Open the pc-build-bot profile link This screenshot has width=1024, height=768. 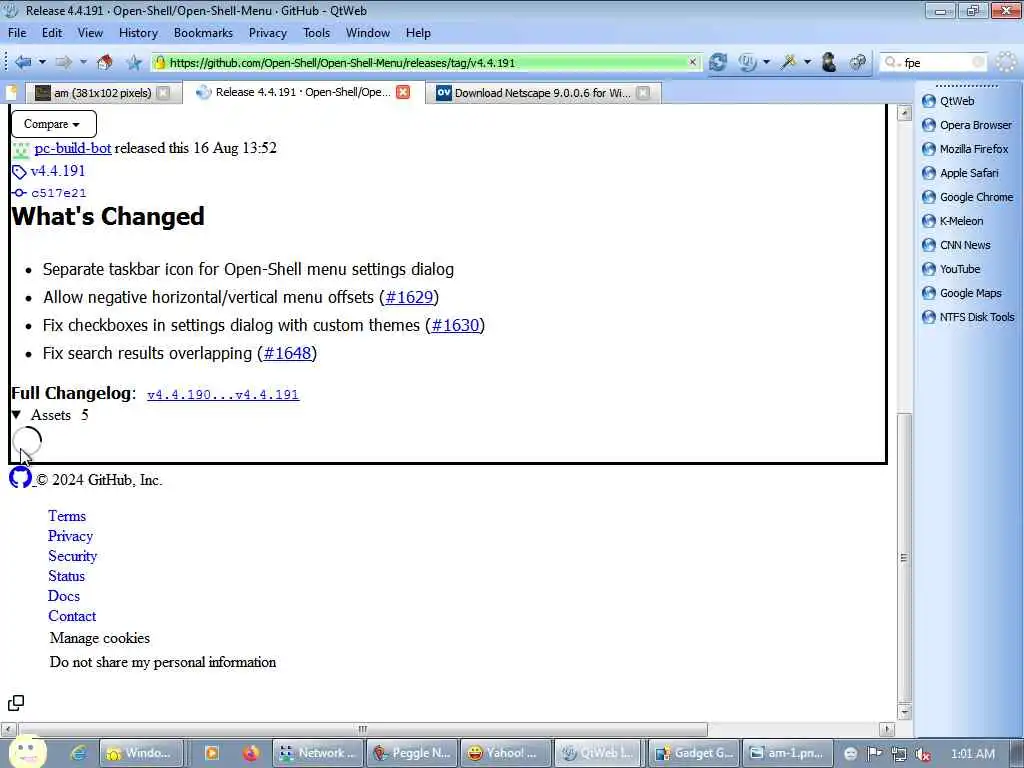click(x=72, y=148)
